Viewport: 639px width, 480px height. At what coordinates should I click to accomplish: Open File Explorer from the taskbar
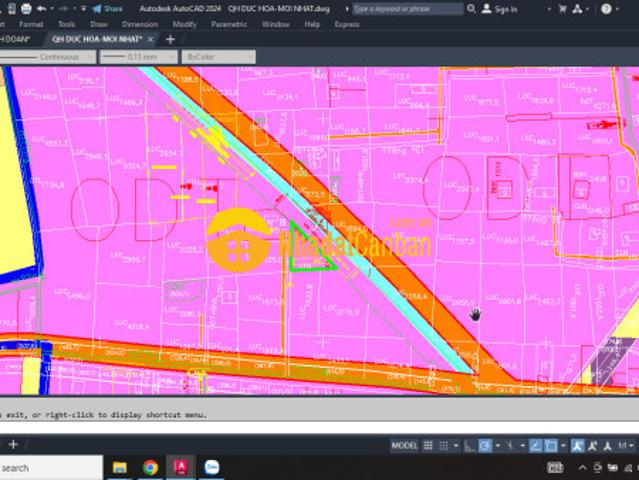tap(119, 467)
